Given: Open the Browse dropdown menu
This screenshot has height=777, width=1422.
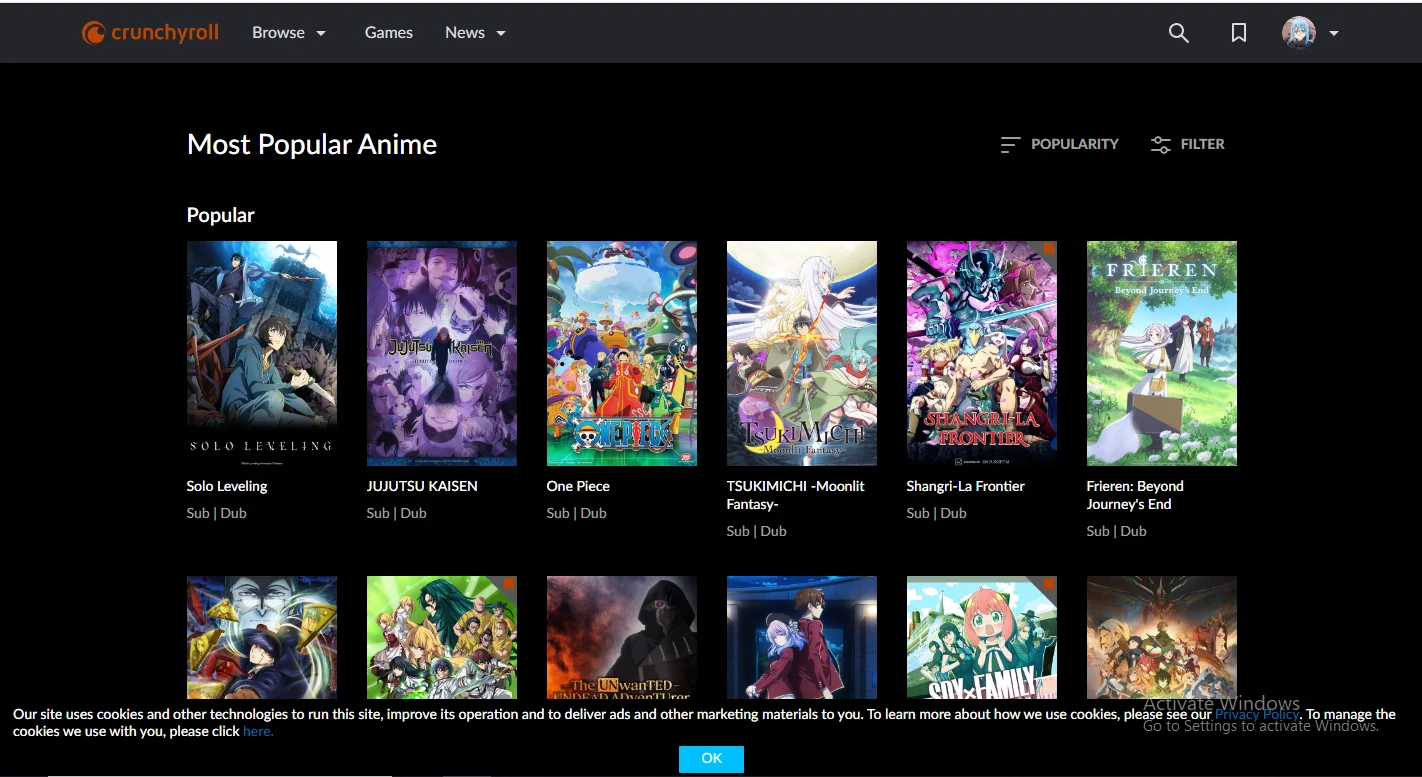Looking at the screenshot, I should point(289,33).
